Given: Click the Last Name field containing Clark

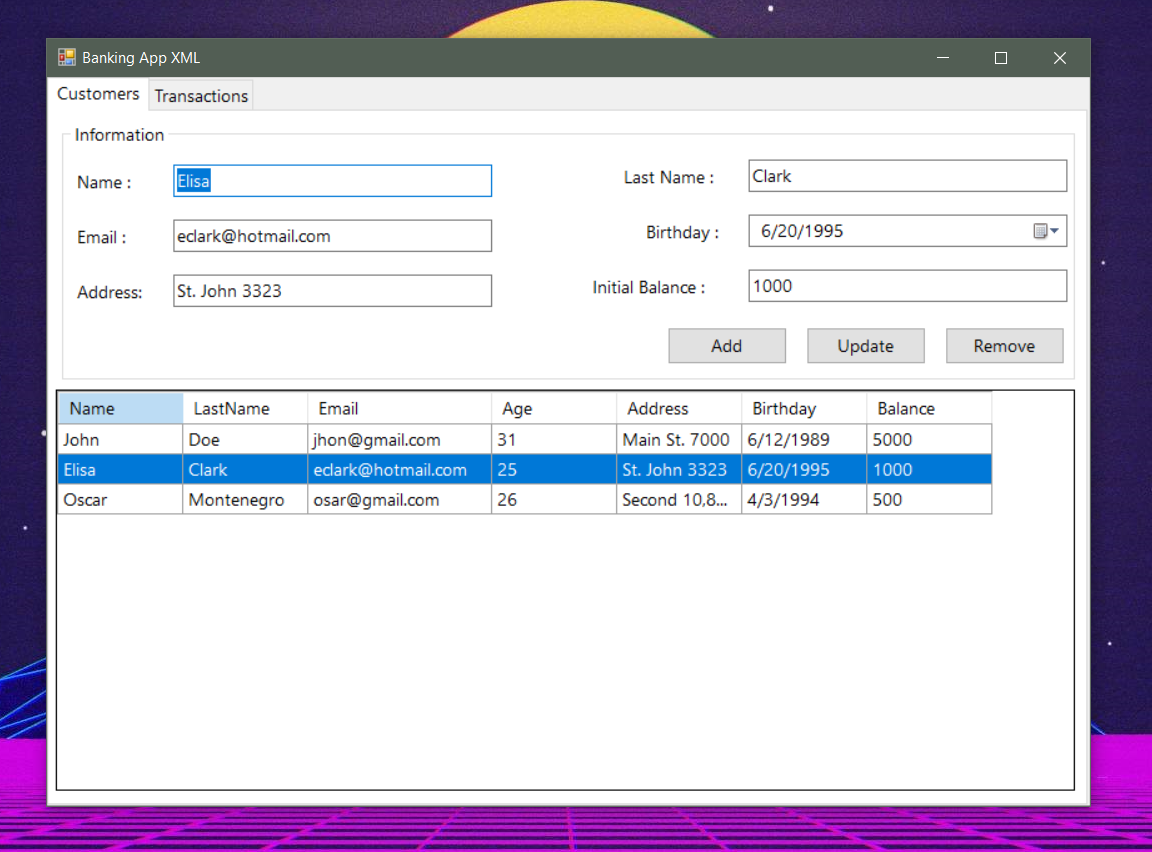Looking at the screenshot, I should [x=907, y=176].
